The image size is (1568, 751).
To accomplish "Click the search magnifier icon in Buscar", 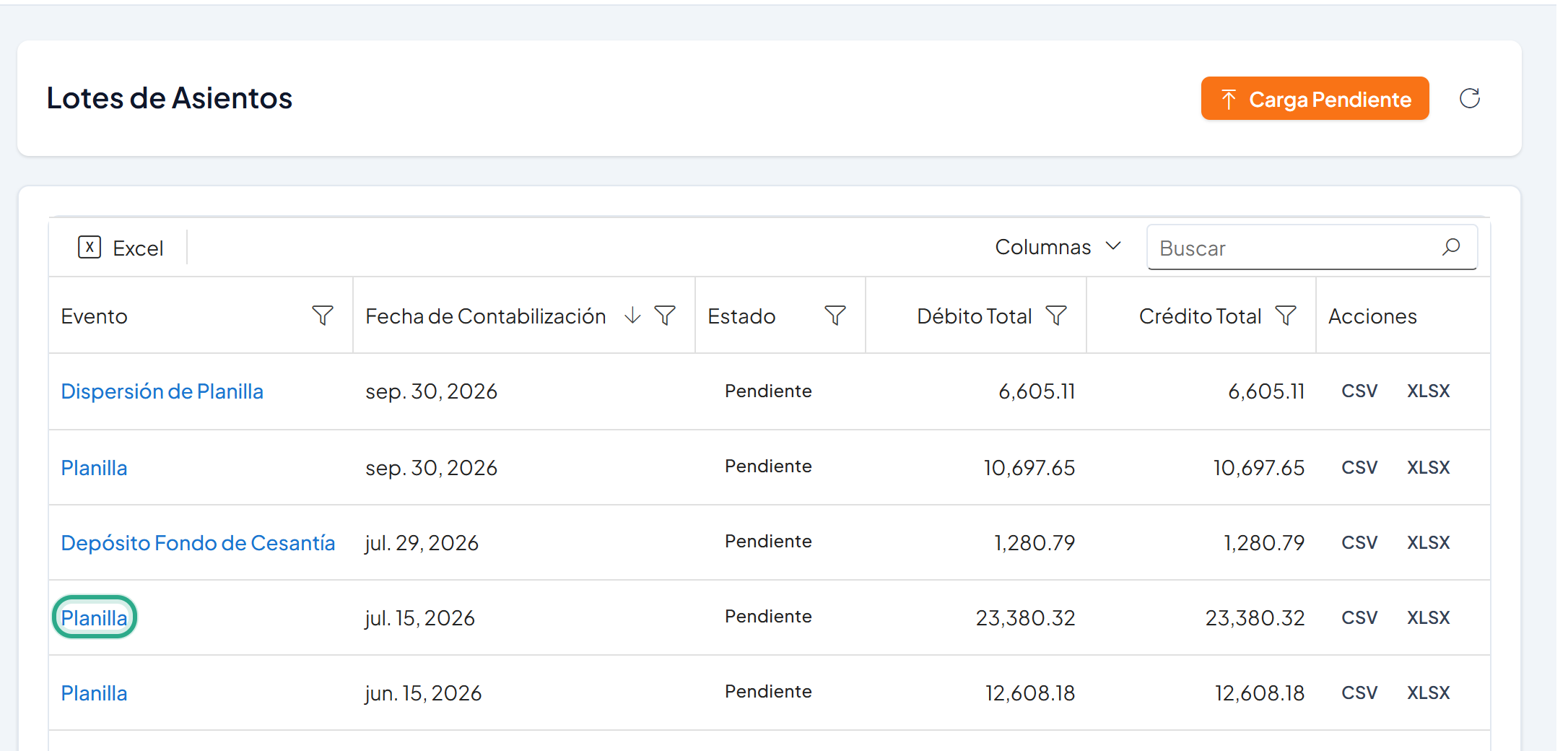I will point(1451,248).
